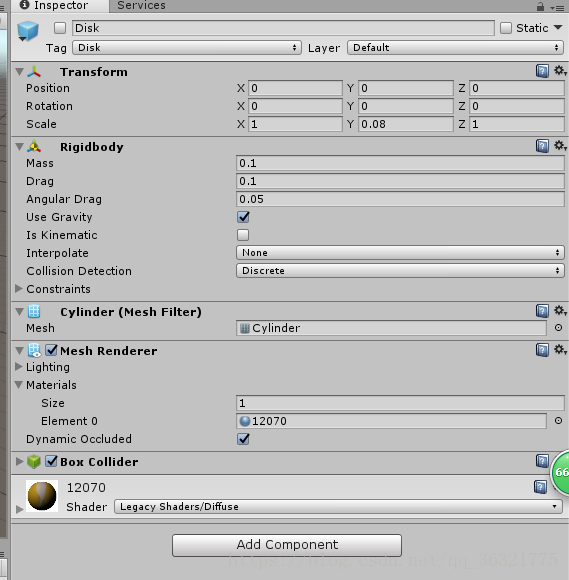Enable Is Kinematic checkbox
569x580 pixels.
(243, 235)
